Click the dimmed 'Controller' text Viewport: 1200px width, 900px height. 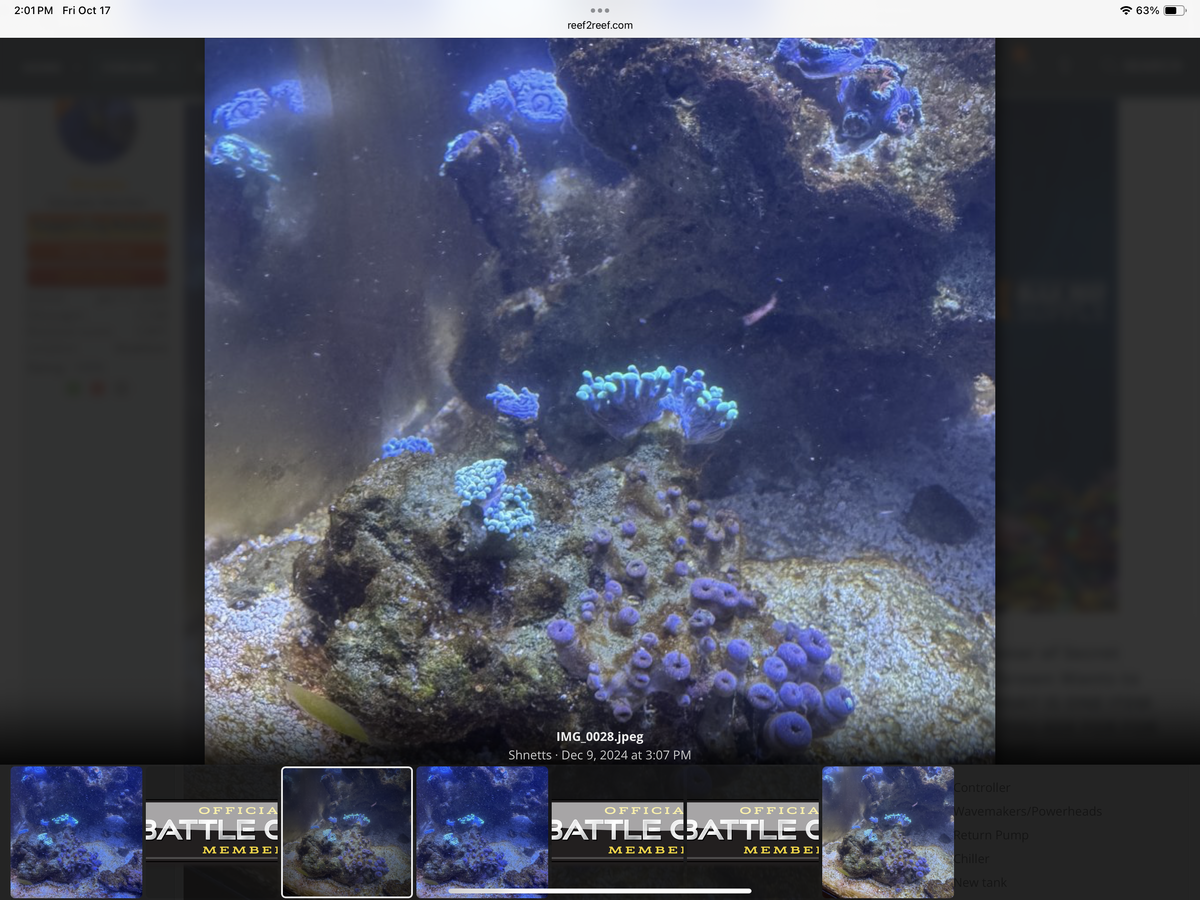coord(982,788)
